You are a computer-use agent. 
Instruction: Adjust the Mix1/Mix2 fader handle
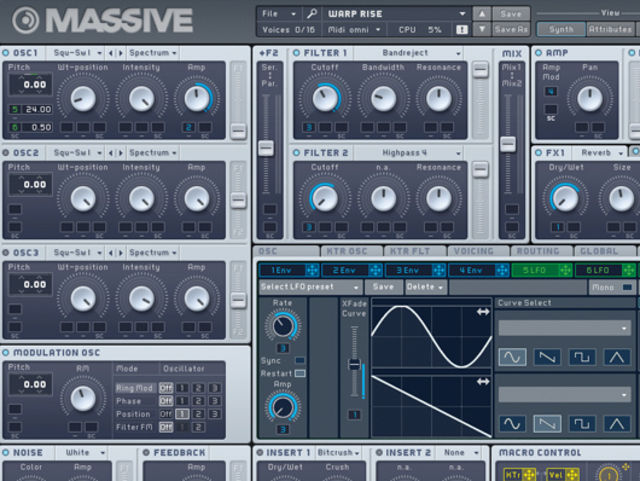point(508,144)
